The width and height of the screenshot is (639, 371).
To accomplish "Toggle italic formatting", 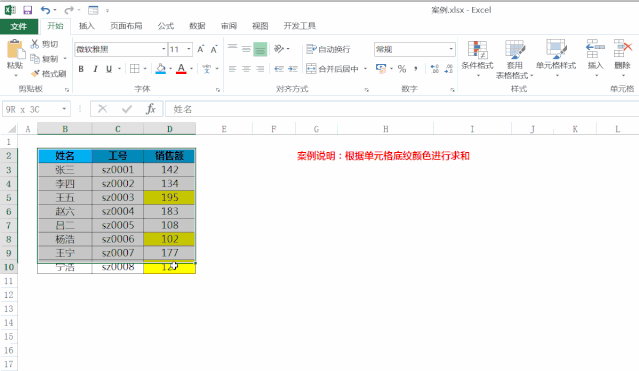I will tap(95, 69).
